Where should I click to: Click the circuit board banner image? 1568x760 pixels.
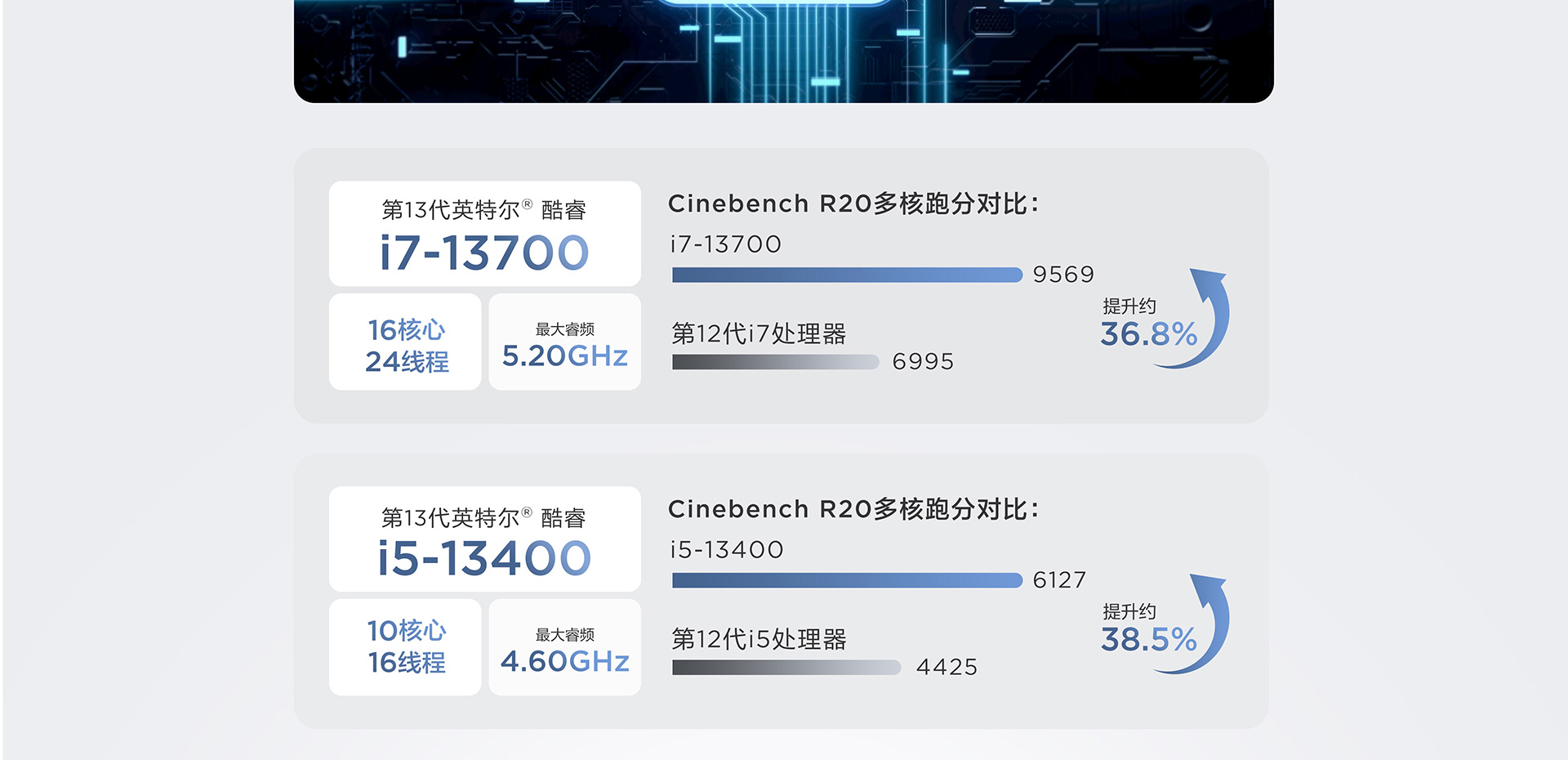(784, 51)
